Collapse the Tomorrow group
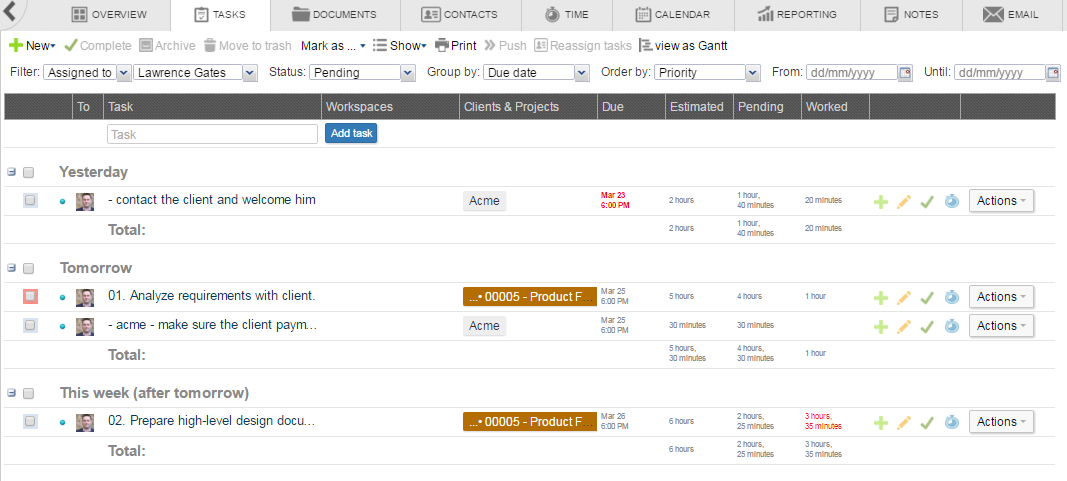The image size is (1067, 481). click(x=11, y=268)
